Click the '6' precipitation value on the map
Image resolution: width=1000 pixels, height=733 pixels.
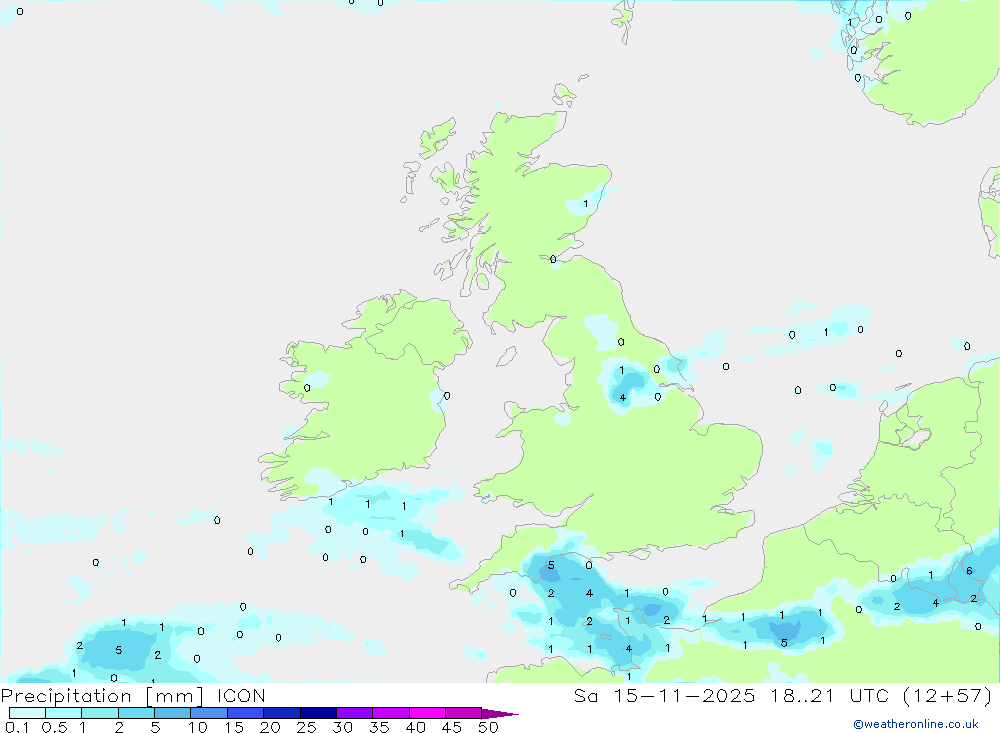pyautogui.click(x=969, y=571)
